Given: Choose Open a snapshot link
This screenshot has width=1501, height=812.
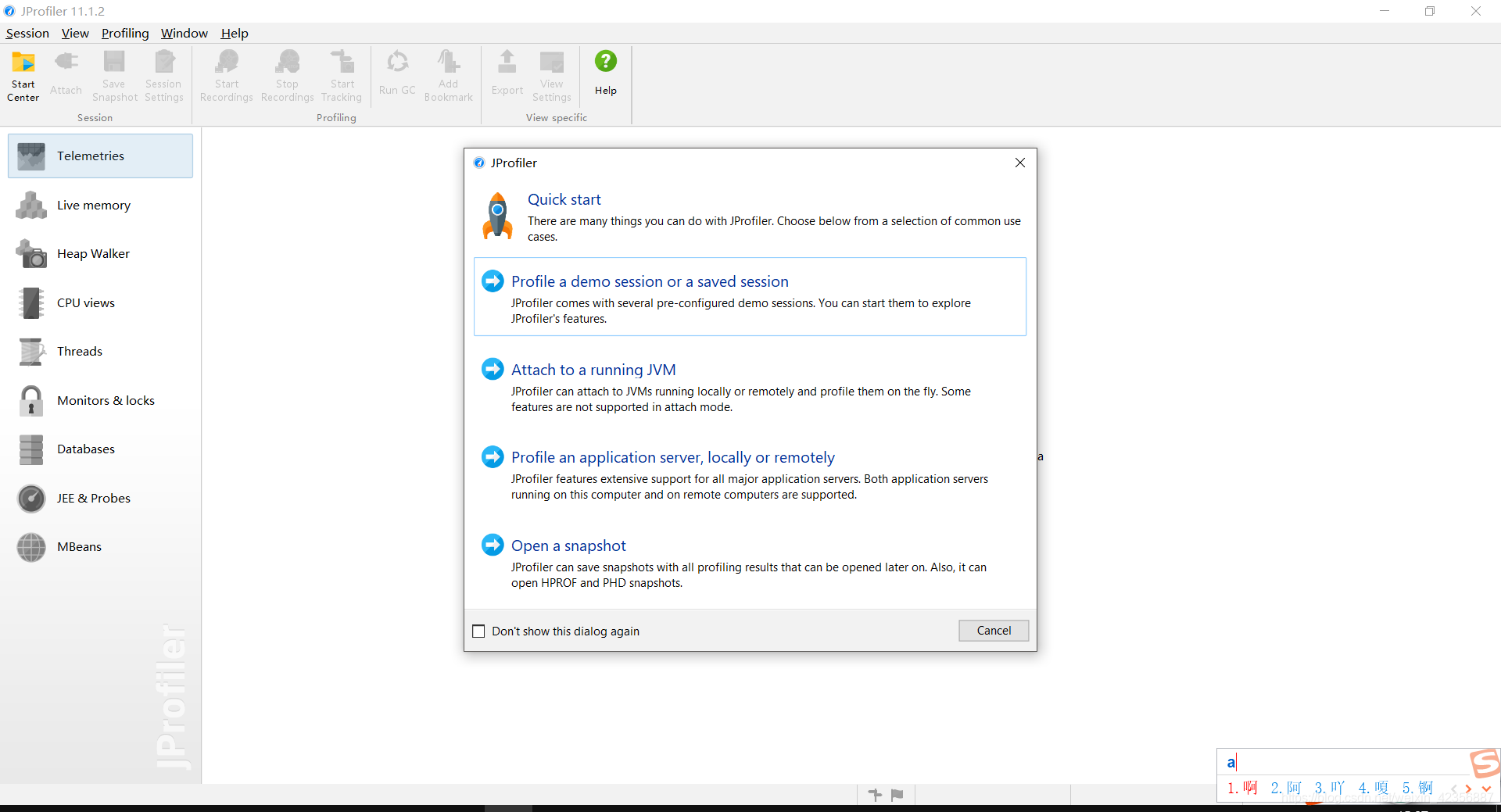Looking at the screenshot, I should [x=568, y=546].
